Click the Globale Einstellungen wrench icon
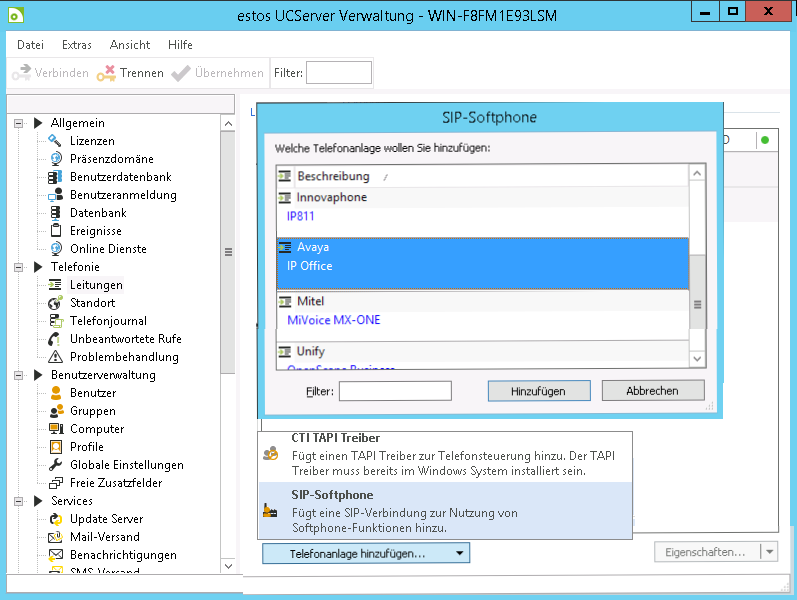The height and width of the screenshot is (600, 797). [x=55, y=465]
